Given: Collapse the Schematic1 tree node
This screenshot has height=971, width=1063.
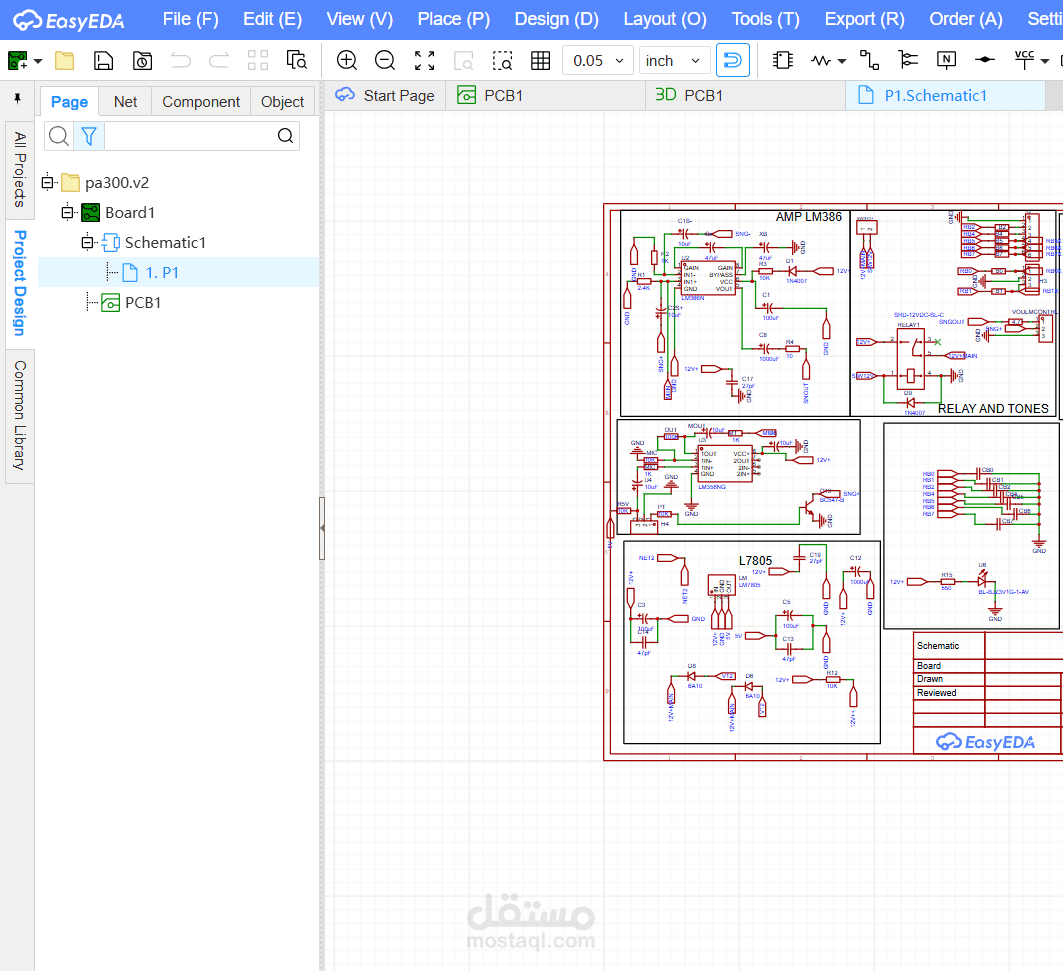Looking at the screenshot, I should tap(87, 243).
